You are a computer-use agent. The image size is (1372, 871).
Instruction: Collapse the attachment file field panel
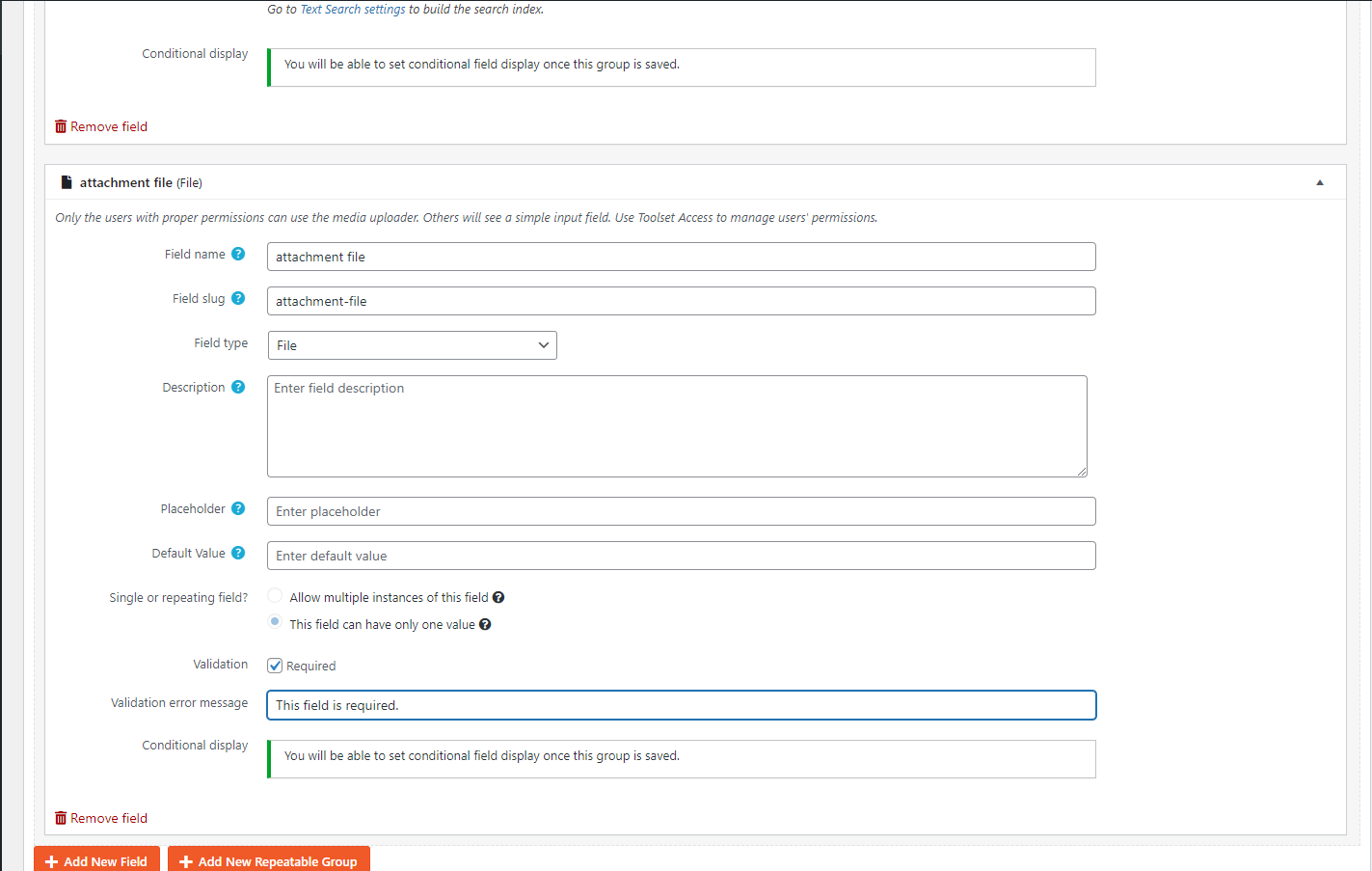[x=1320, y=182]
